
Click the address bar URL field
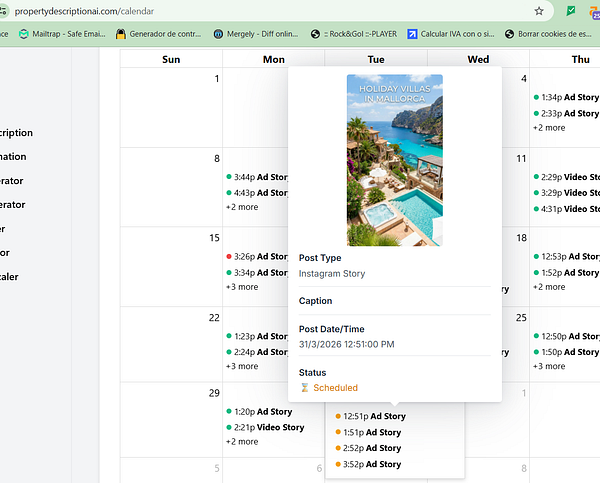[x=268, y=11]
